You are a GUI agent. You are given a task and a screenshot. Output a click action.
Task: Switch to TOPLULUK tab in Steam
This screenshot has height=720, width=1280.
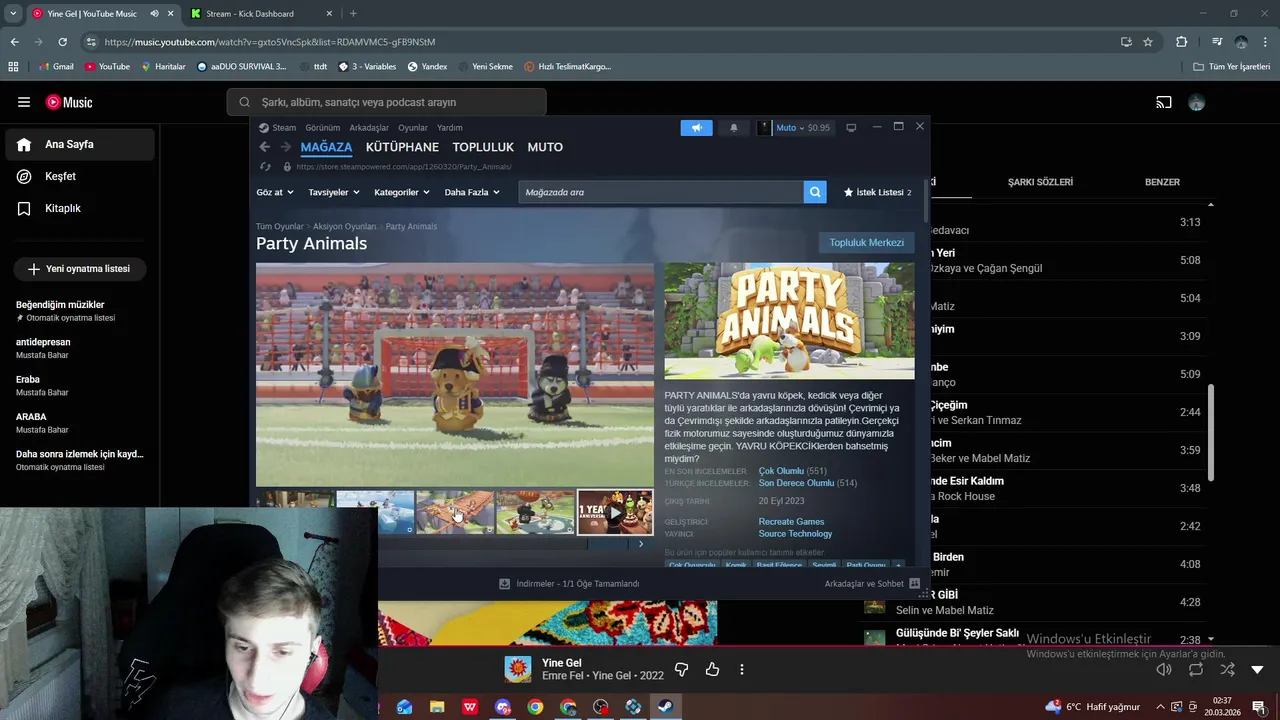pyautogui.click(x=483, y=147)
